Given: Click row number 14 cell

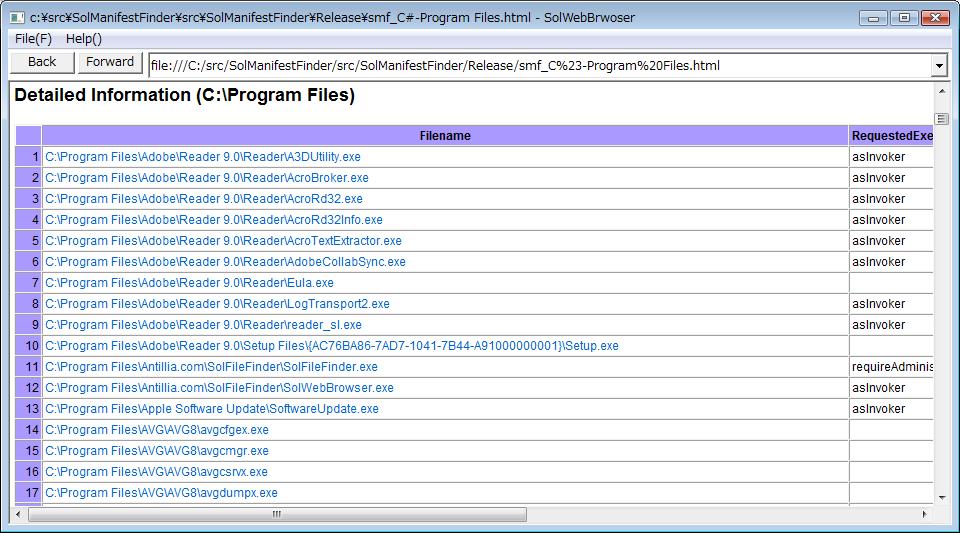Looking at the screenshot, I should pos(28,430).
